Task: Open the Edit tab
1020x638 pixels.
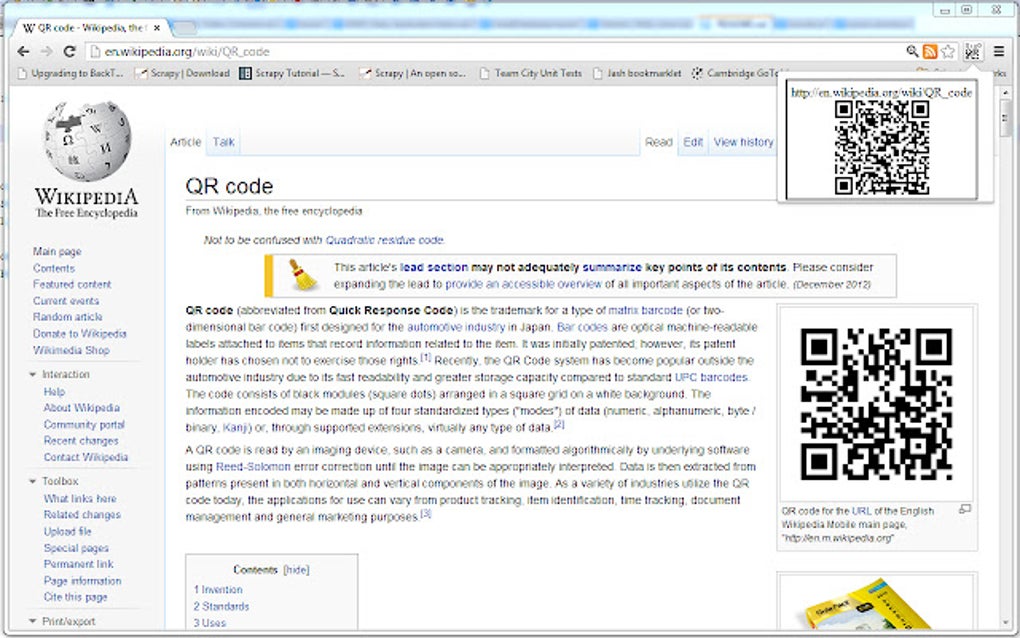Action: [693, 142]
